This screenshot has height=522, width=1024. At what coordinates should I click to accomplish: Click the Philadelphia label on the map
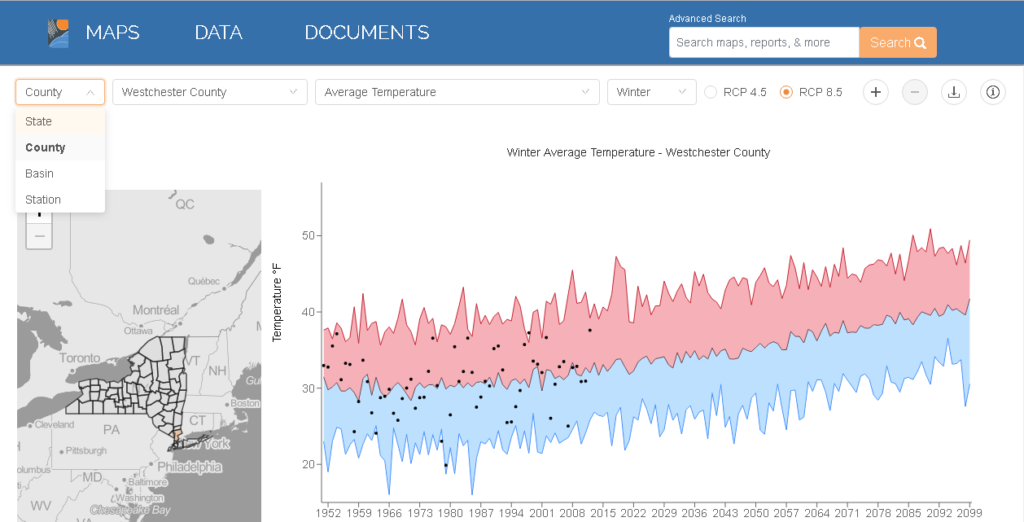coord(189,467)
